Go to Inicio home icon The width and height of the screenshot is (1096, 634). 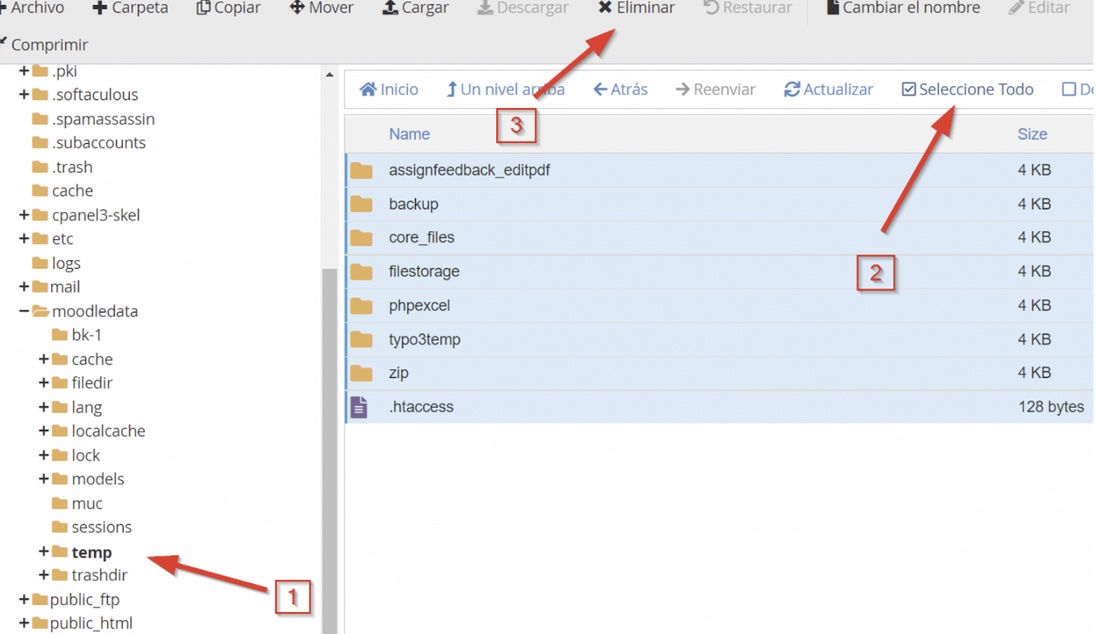tap(368, 89)
